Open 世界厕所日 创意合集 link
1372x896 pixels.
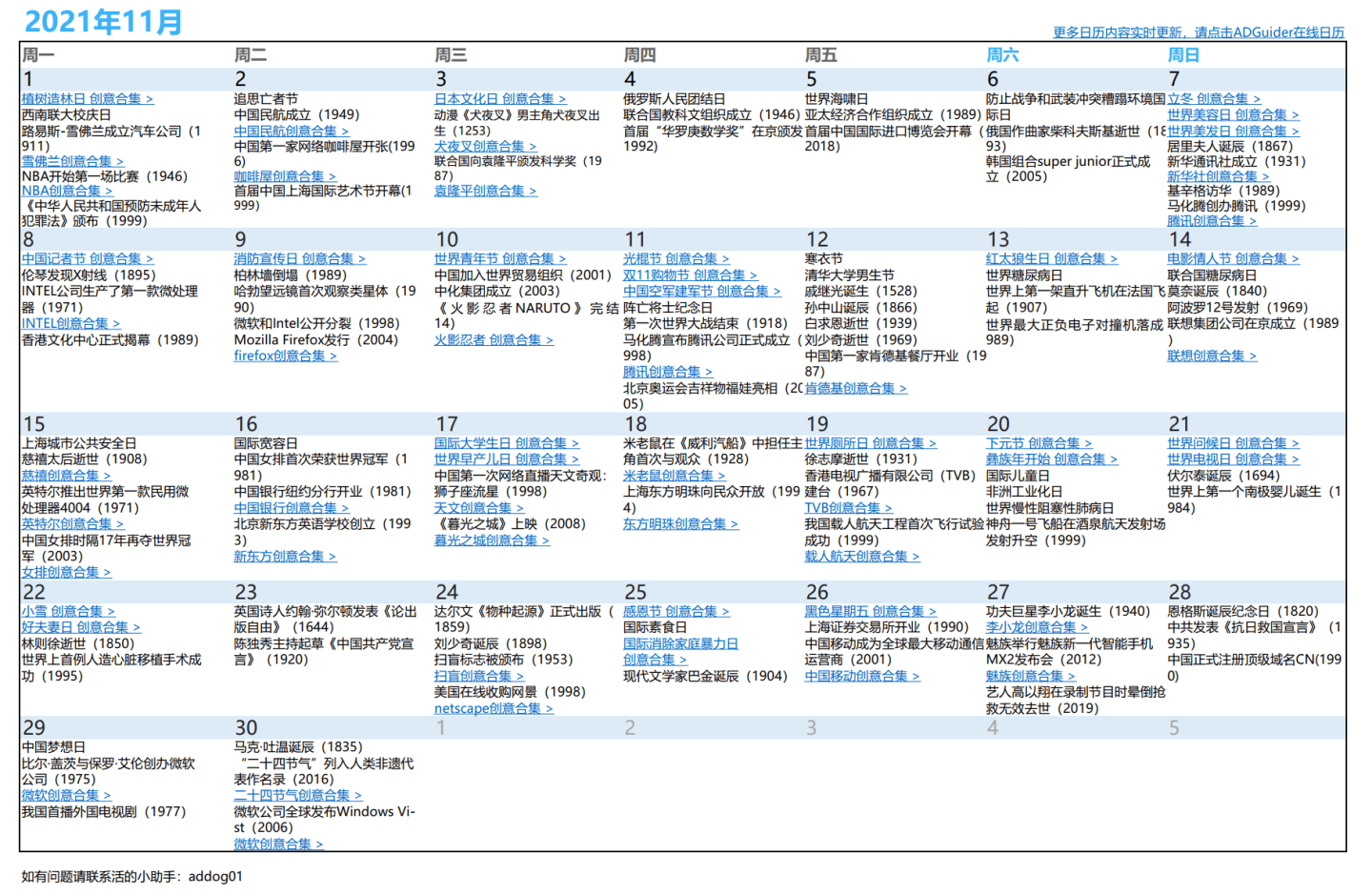coord(870,443)
